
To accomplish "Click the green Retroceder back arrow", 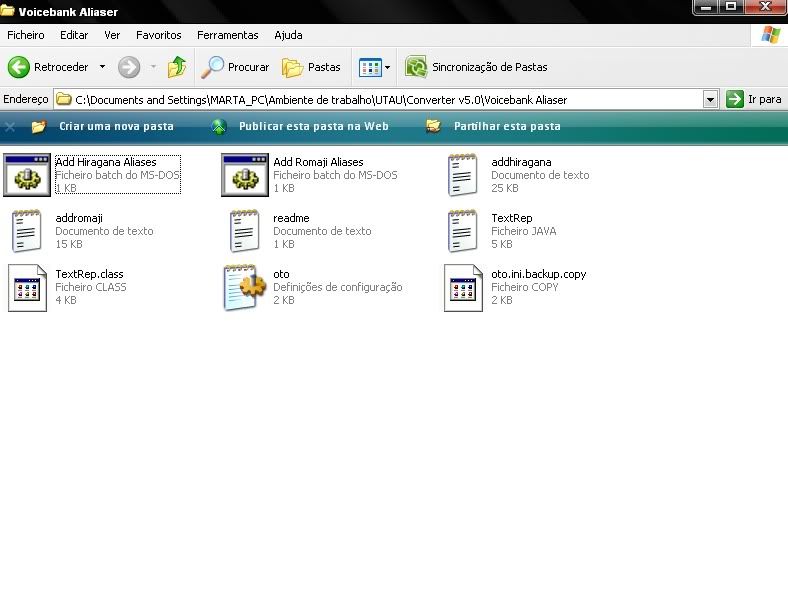I will (19, 67).
